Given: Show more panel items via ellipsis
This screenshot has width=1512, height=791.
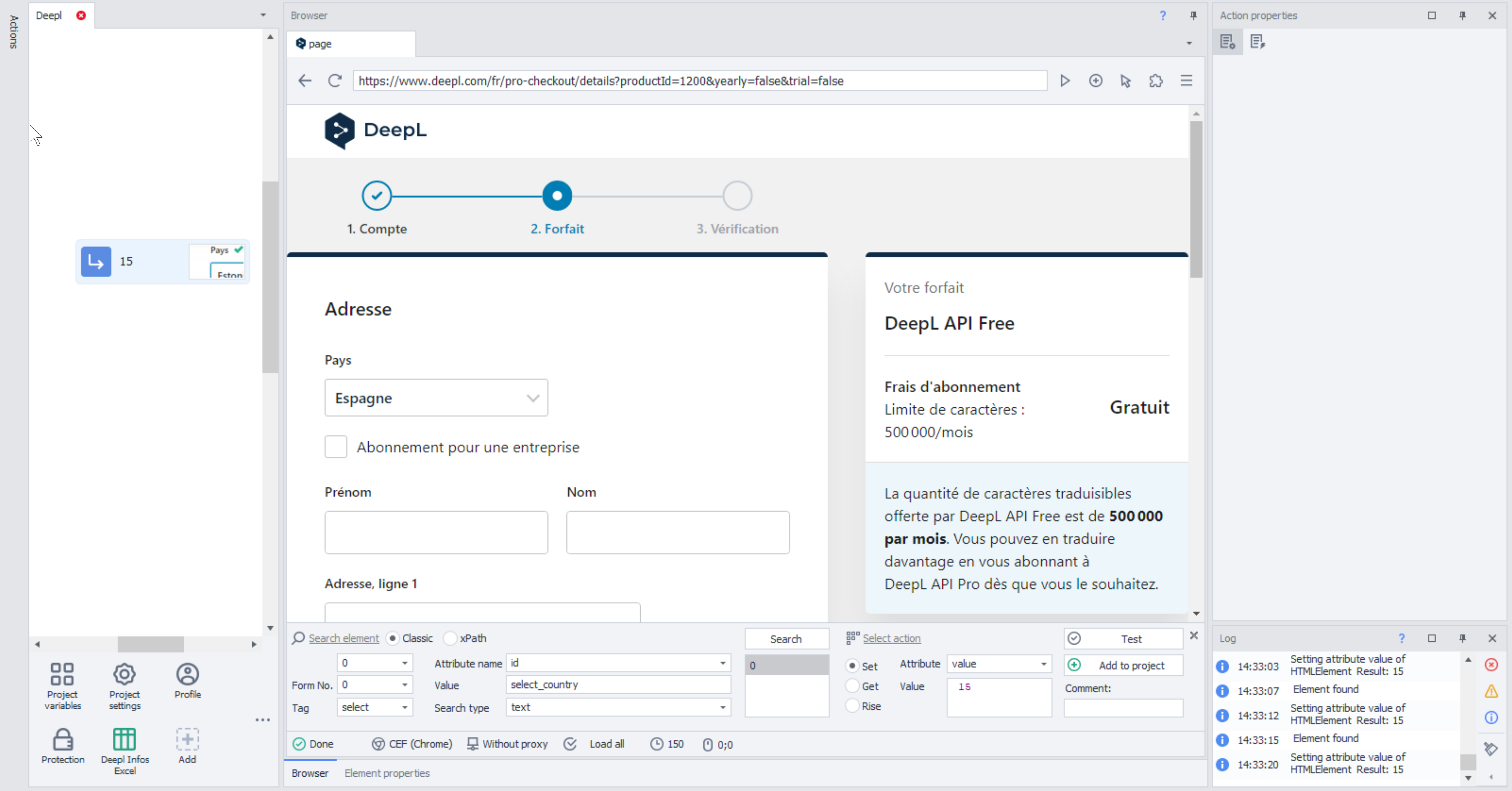Looking at the screenshot, I should point(262,719).
